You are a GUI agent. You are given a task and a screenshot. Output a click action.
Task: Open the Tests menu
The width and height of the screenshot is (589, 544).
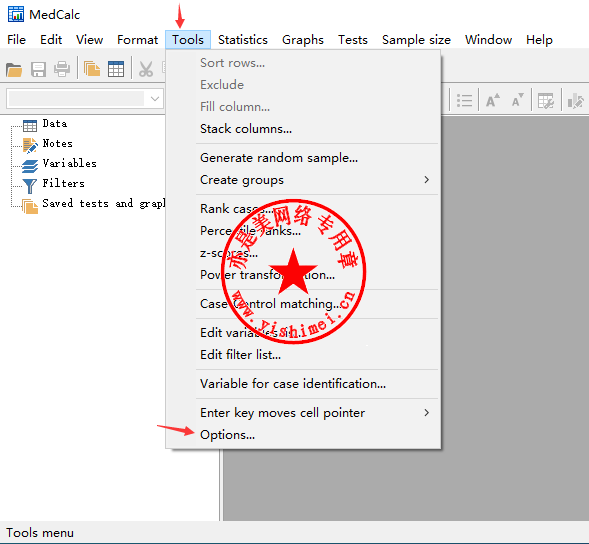353,40
